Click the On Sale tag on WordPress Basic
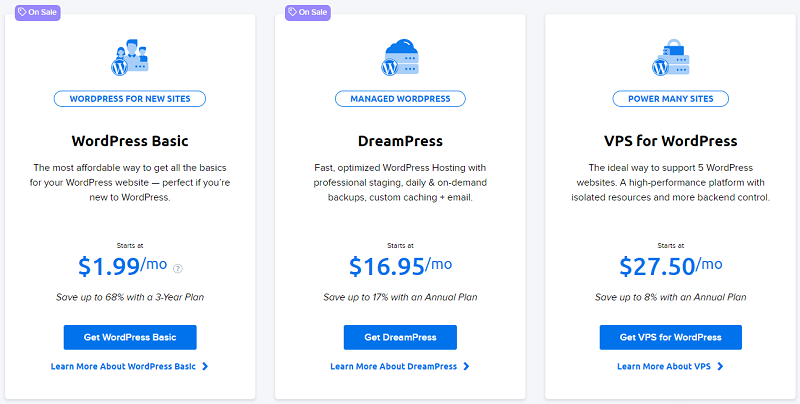The height and width of the screenshot is (404, 800). (x=38, y=12)
